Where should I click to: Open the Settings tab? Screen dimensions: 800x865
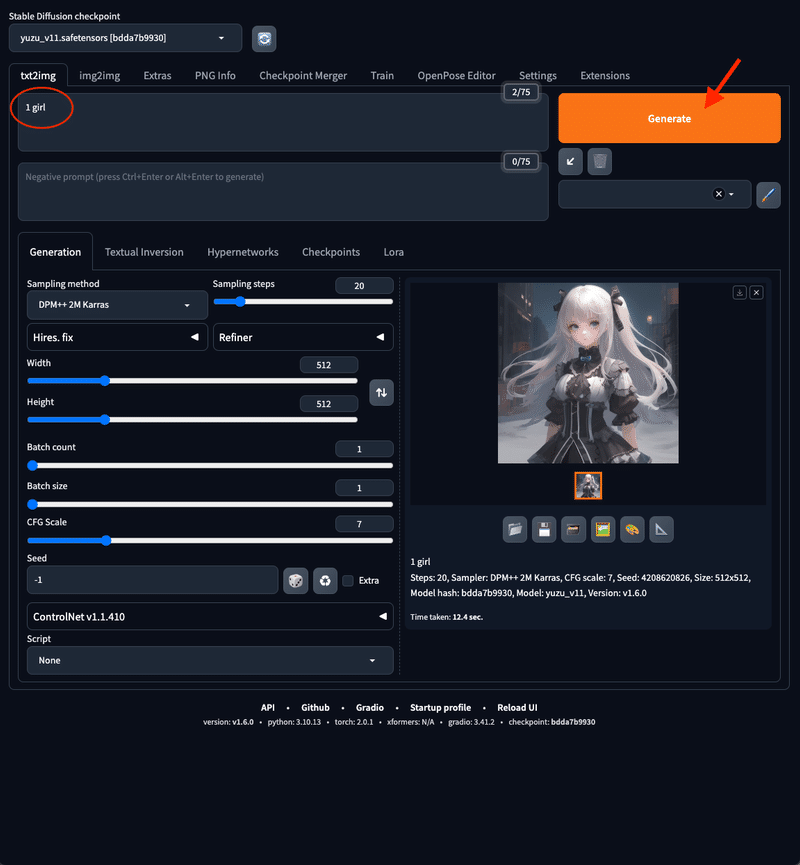[537, 76]
